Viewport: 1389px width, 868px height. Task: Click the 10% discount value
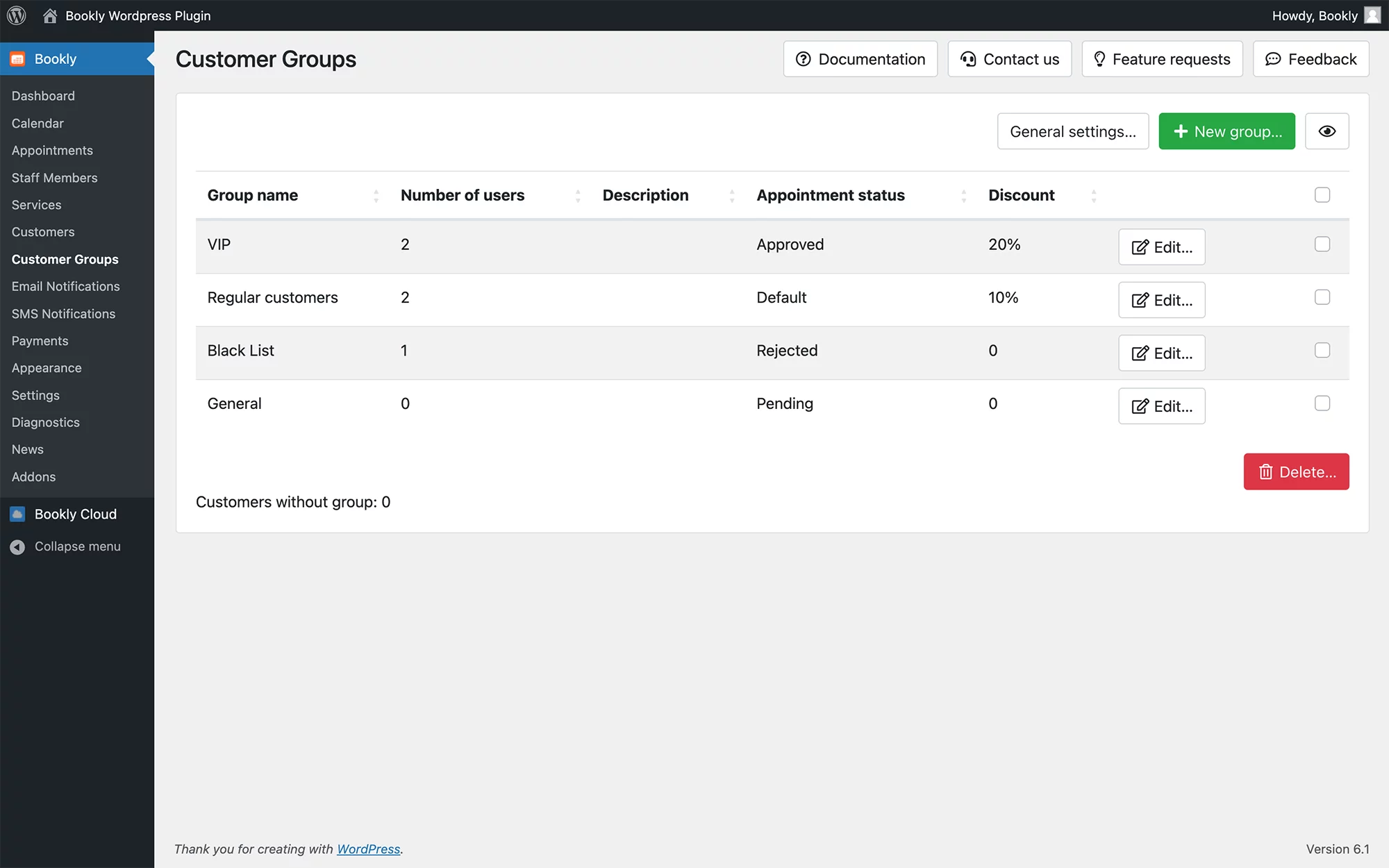click(1003, 297)
